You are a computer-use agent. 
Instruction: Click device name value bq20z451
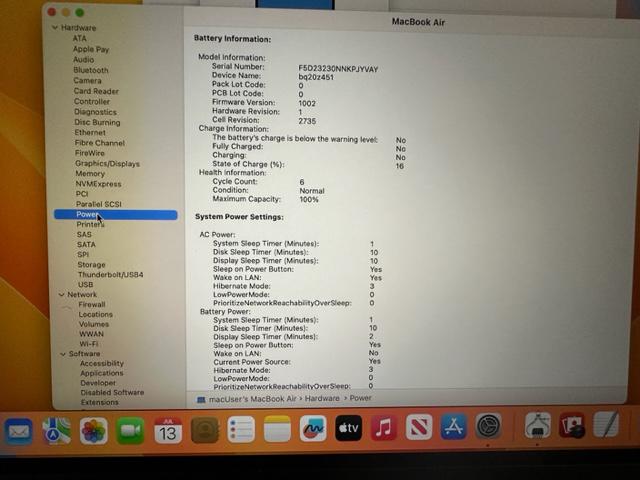coord(316,77)
